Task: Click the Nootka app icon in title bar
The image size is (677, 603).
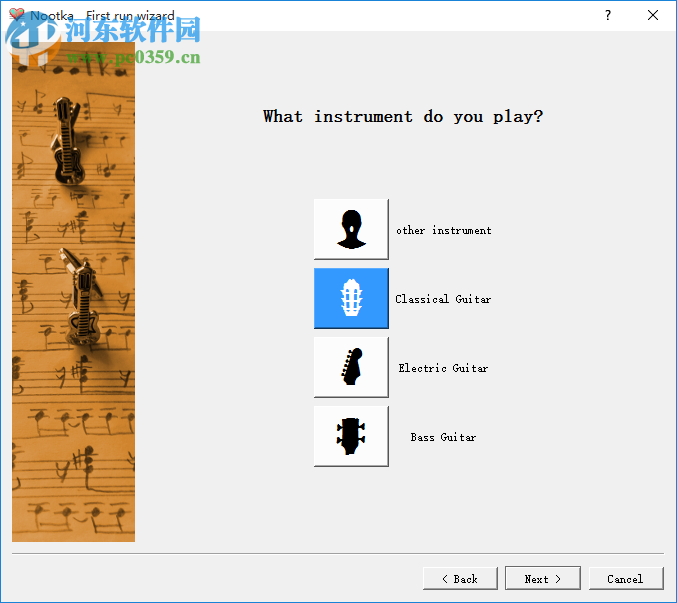Action: [x=16, y=15]
